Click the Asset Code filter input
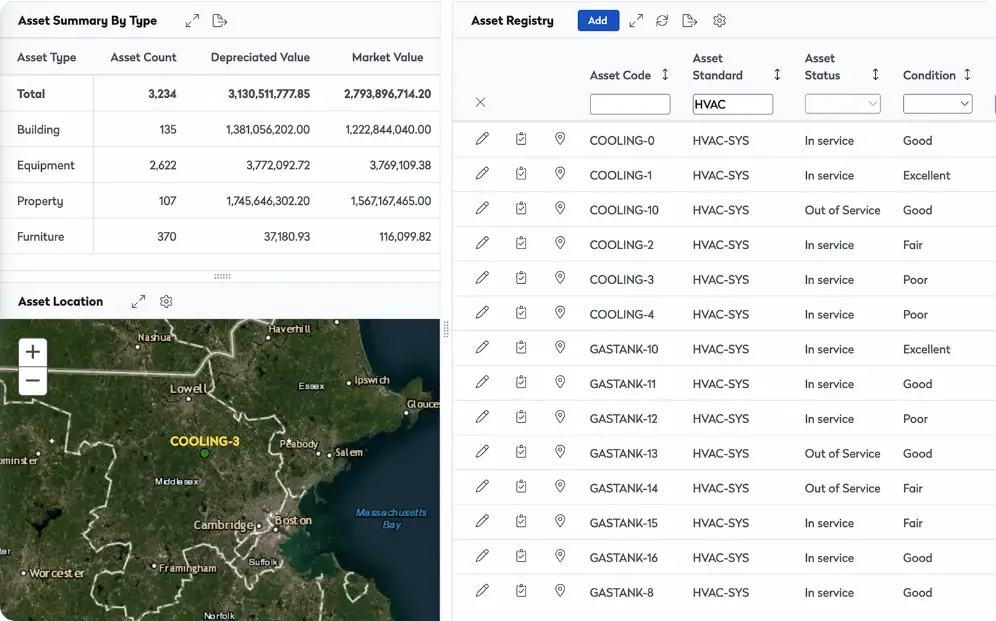 630,104
